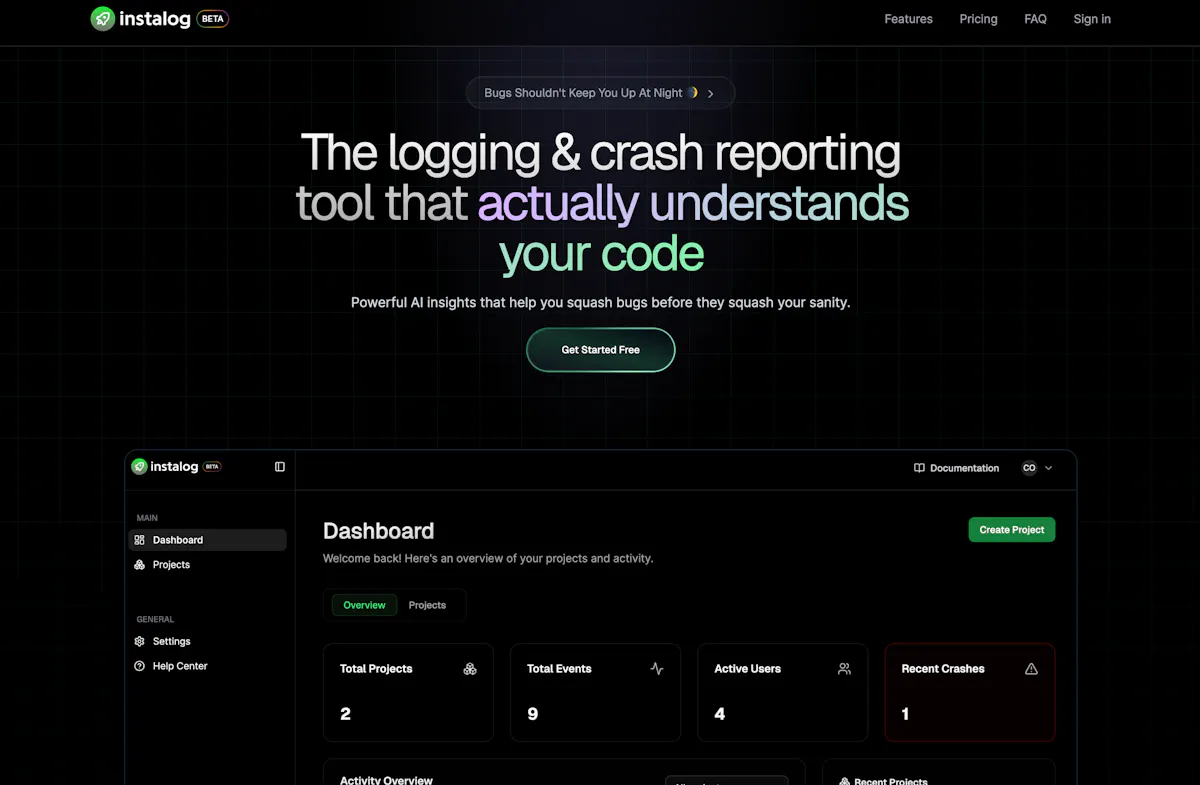The image size is (1200, 785).
Task: Open the Pricing link
Action: [978, 19]
